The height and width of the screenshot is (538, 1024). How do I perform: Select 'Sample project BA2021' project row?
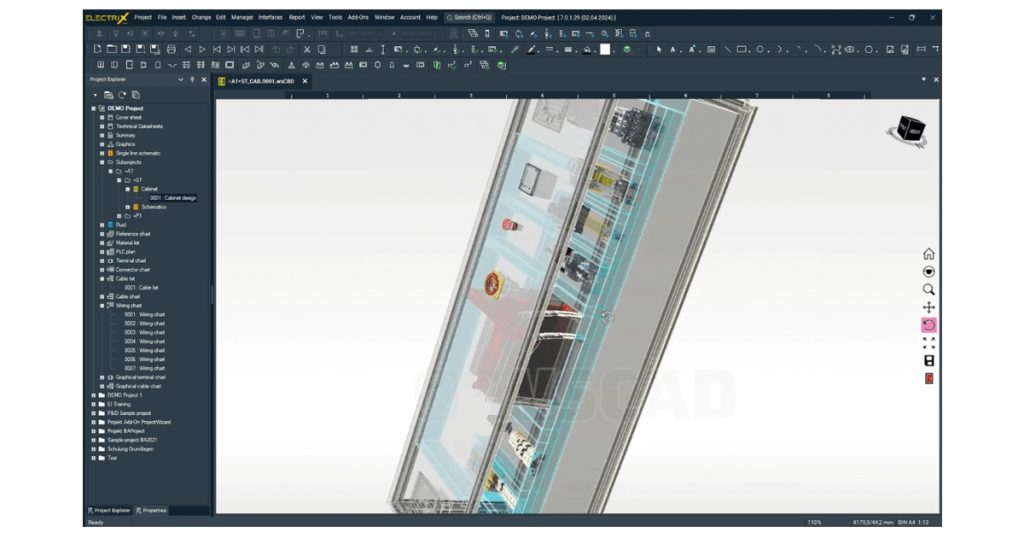pos(132,440)
